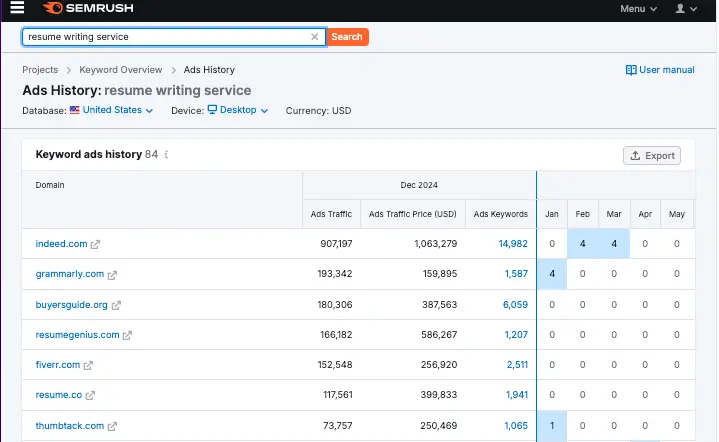This screenshot has width=719, height=442.
Task: Click the Currency: USD label
Action: (318, 110)
